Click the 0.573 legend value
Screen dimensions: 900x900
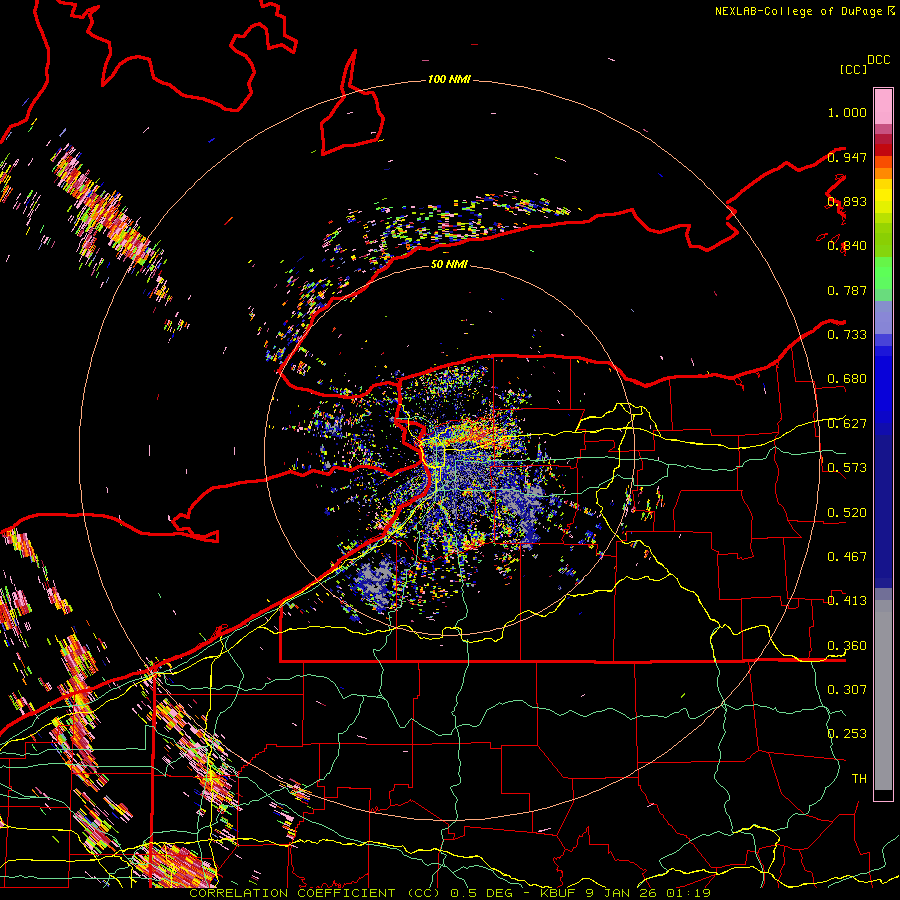pos(847,468)
